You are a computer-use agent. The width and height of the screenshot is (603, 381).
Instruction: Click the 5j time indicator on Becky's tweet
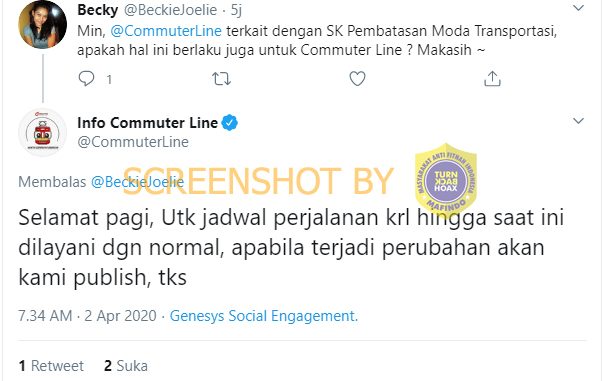point(236,10)
